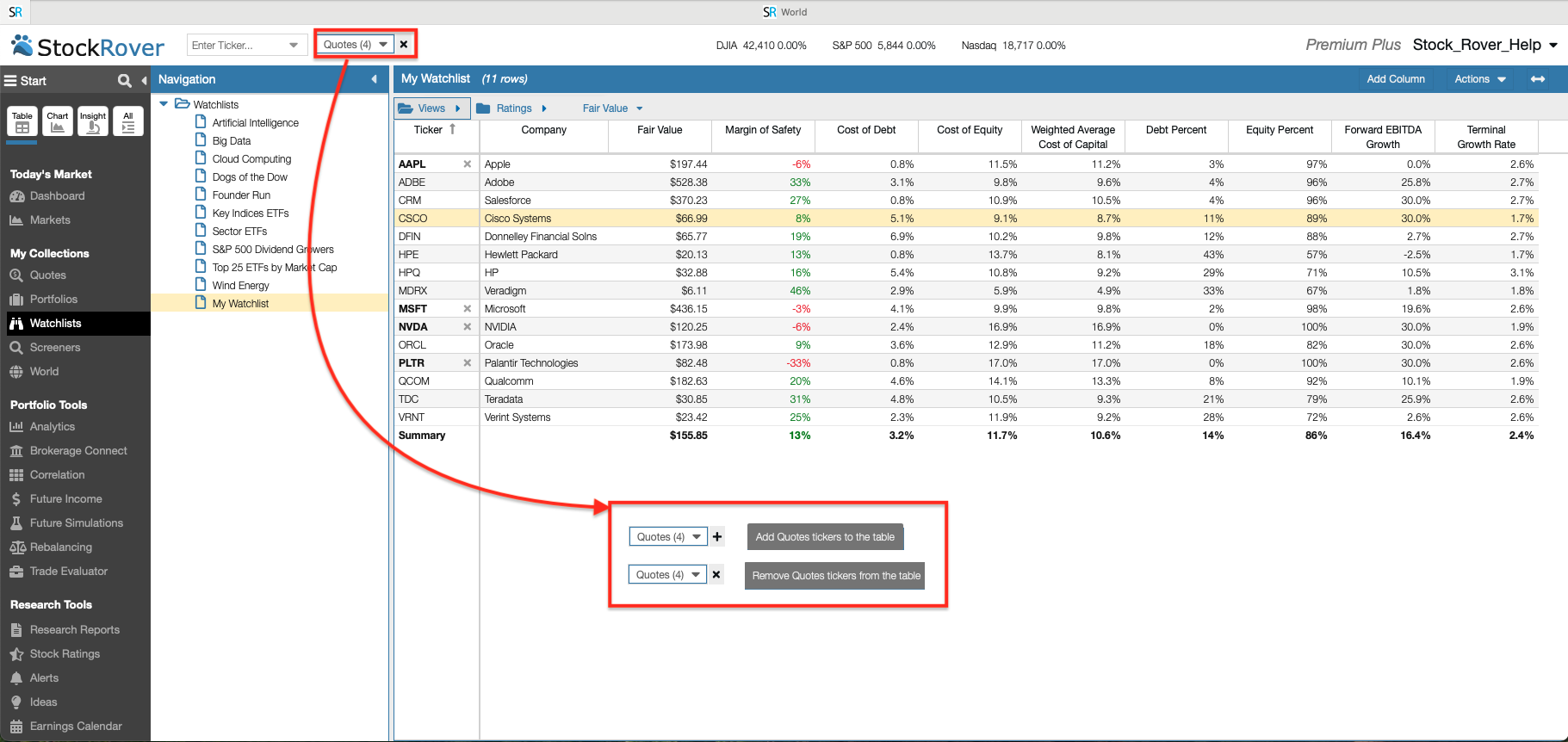1568x742 pixels.
Task: Click the Quotes magnifier icon in My Collections
Action: [x=16, y=275]
